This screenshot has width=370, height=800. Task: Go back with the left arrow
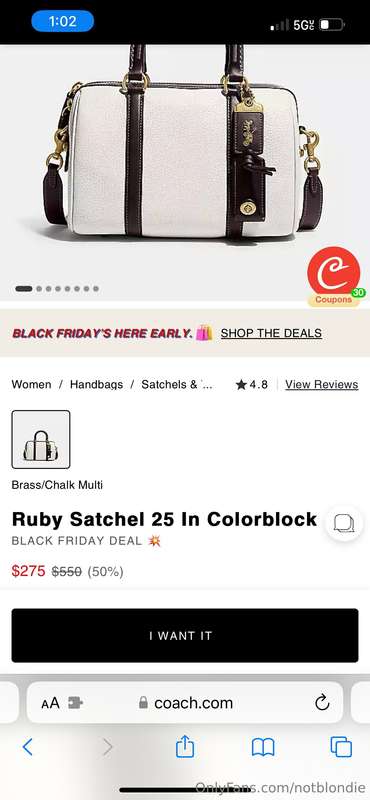click(28, 747)
